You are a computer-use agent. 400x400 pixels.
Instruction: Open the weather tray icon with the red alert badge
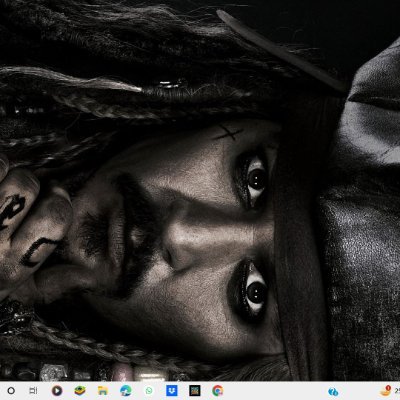pyautogui.click(x=386, y=390)
